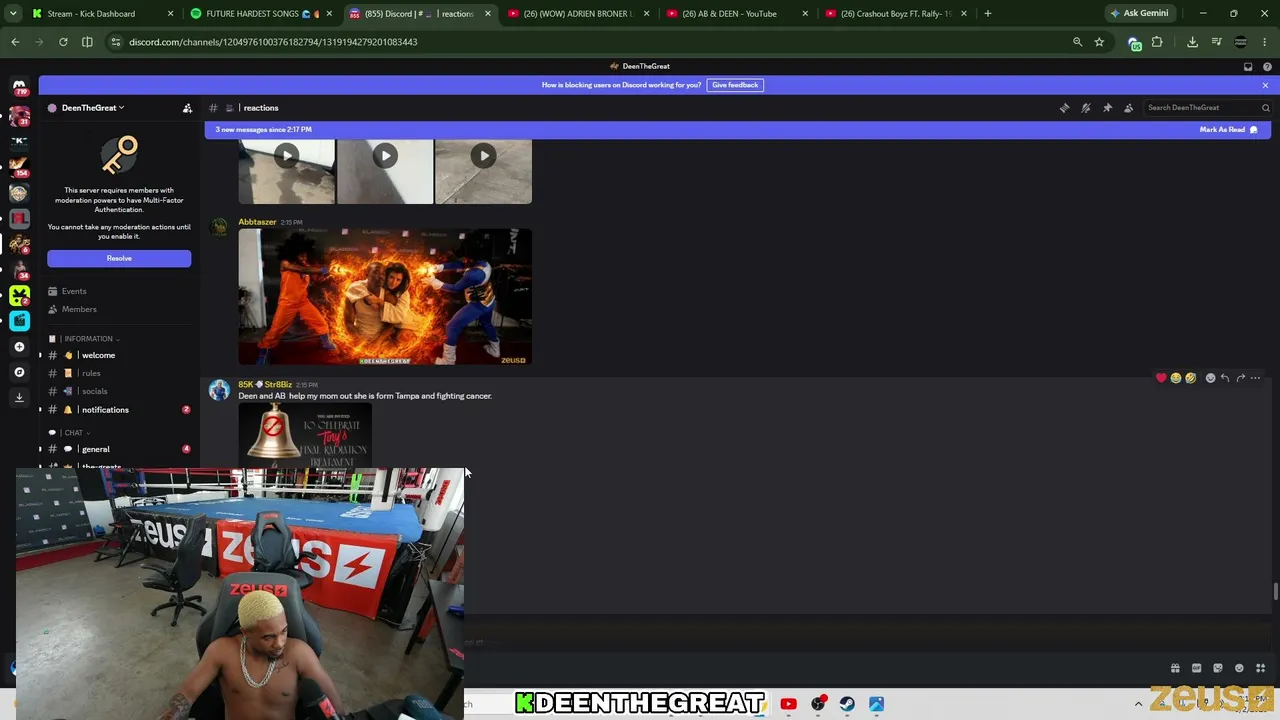Click Mark As Read
The width and height of the screenshot is (1280, 720).
[1228, 130]
